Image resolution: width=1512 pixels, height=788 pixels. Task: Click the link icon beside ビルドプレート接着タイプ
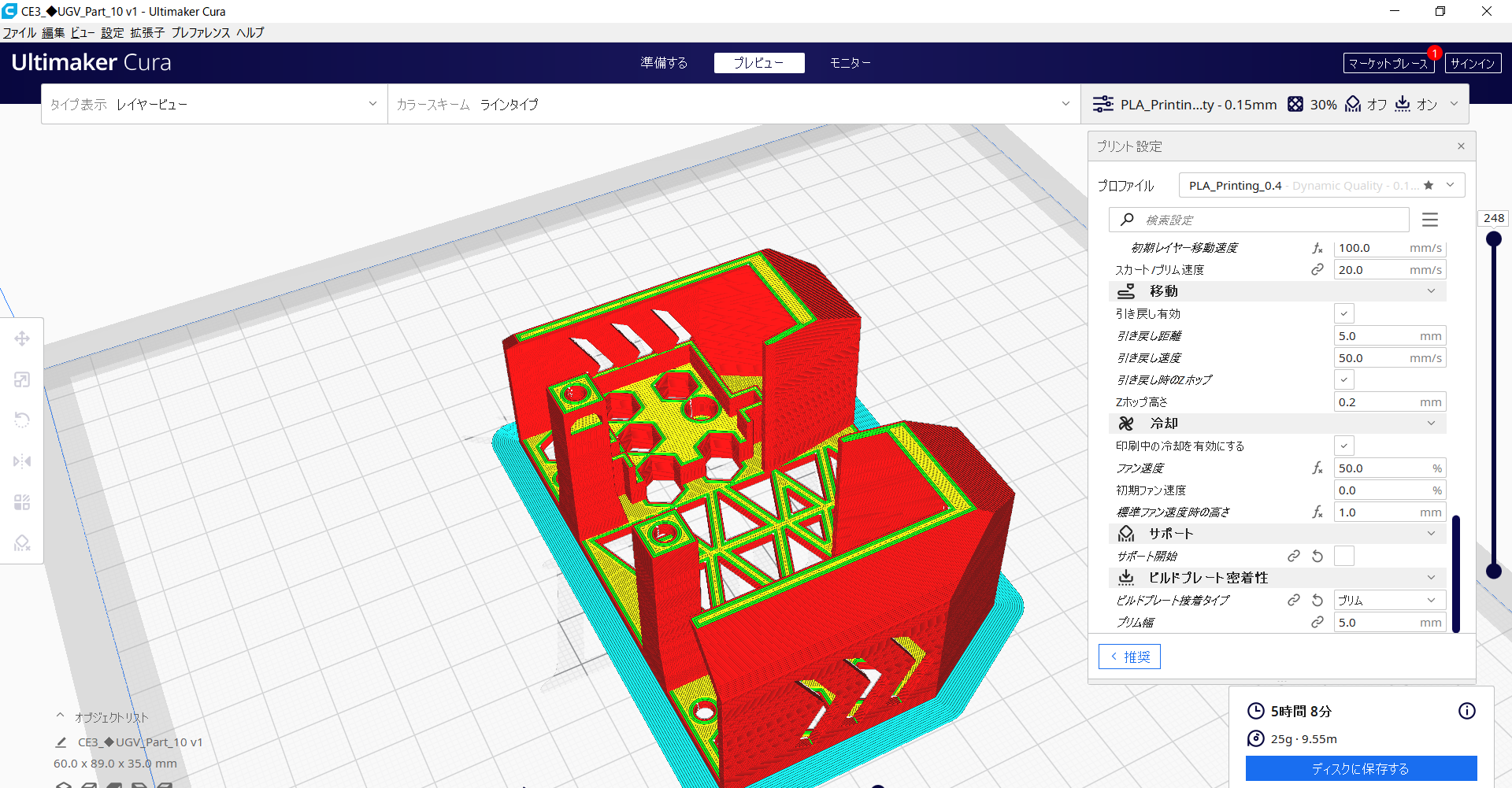1294,600
